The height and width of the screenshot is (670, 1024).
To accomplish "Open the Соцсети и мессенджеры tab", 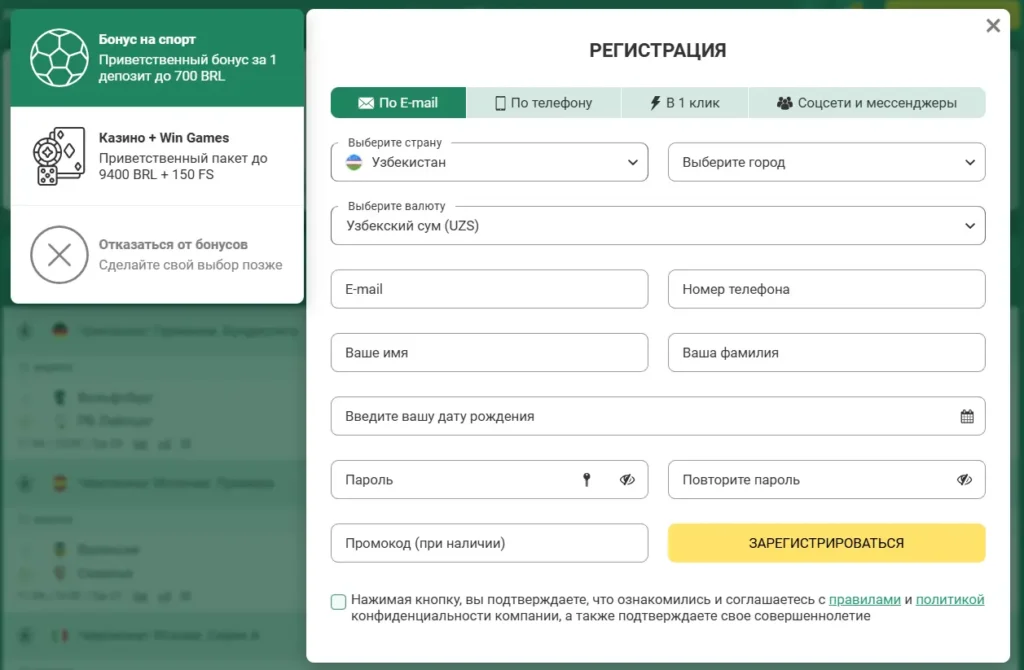I will 867,103.
